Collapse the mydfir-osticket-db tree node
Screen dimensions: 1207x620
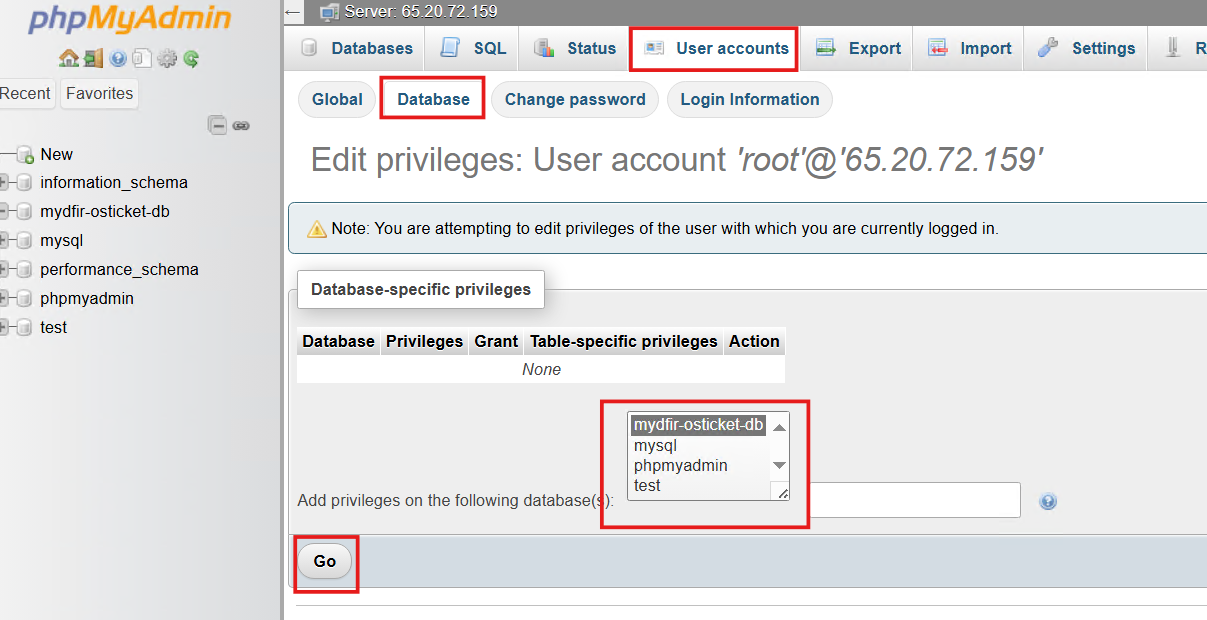tap(4, 212)
